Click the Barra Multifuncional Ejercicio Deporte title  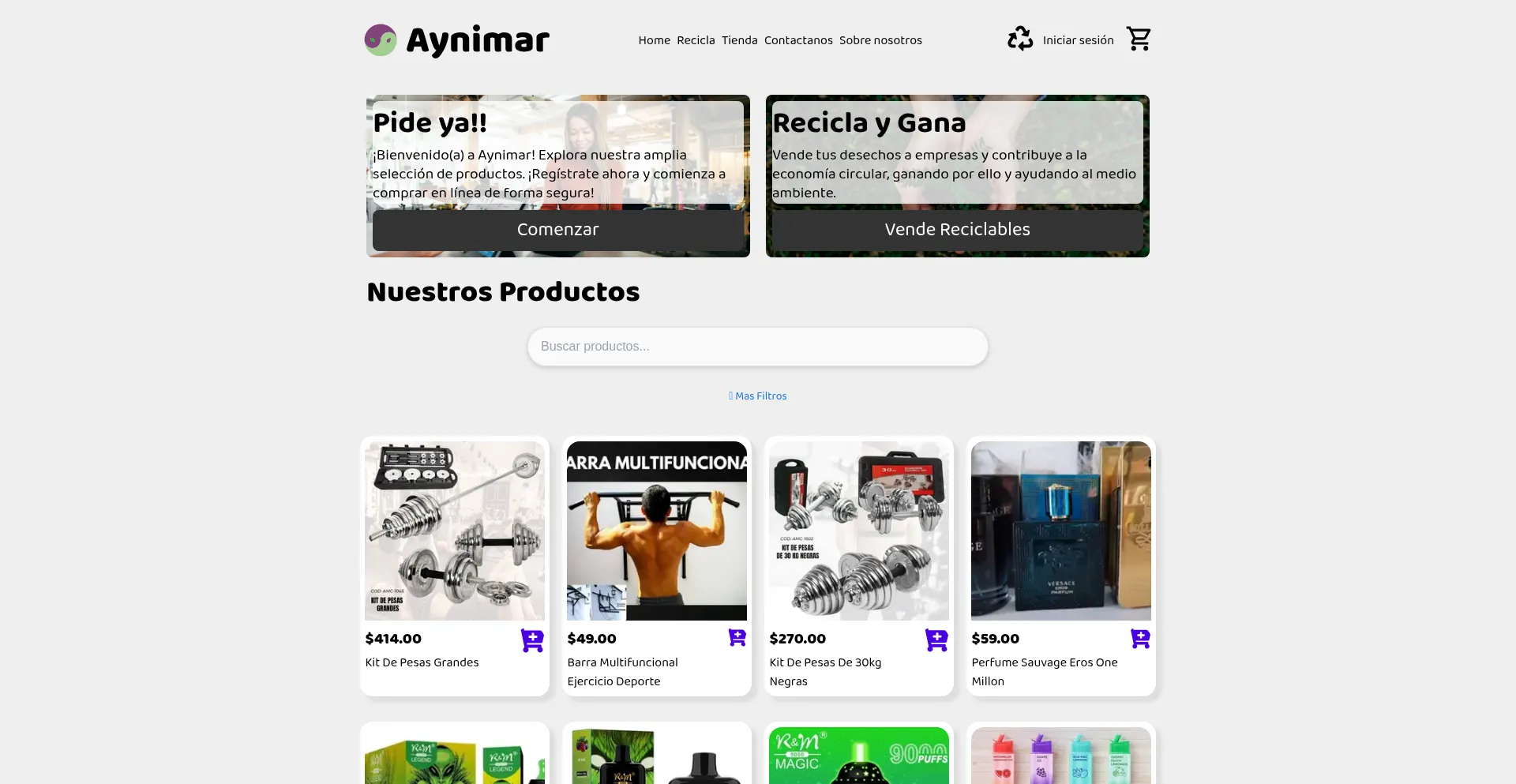623,672
